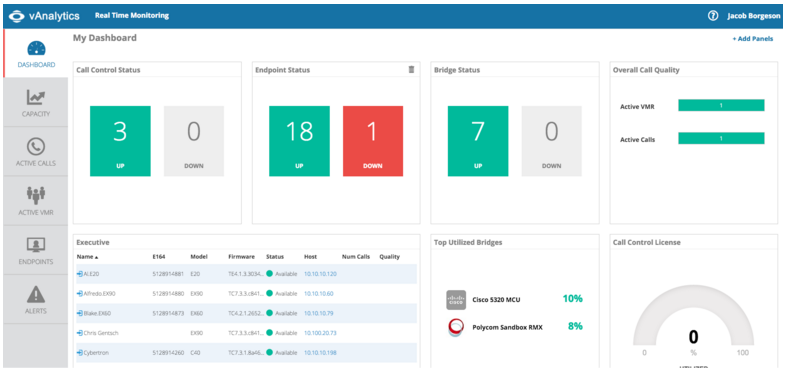
Task: Click the Cisco 5320 MCU bridge name
Action: [496, 300]
